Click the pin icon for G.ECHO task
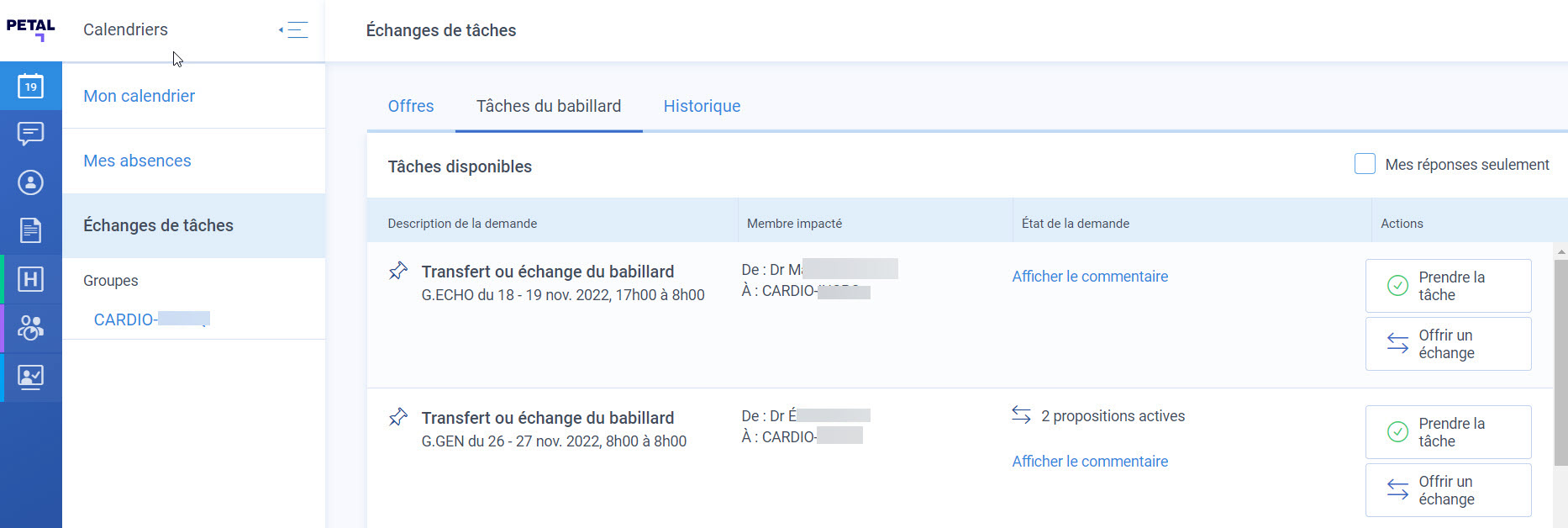The image size is (1568, 528). click(x=398, y=272)
